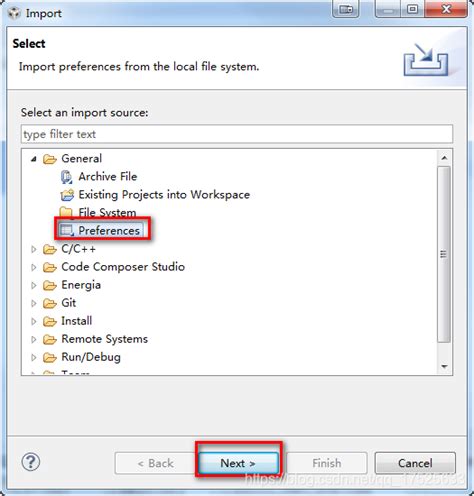Click the Git folder icon
This screenshot has width=474, height=496.
click(50, 303)
